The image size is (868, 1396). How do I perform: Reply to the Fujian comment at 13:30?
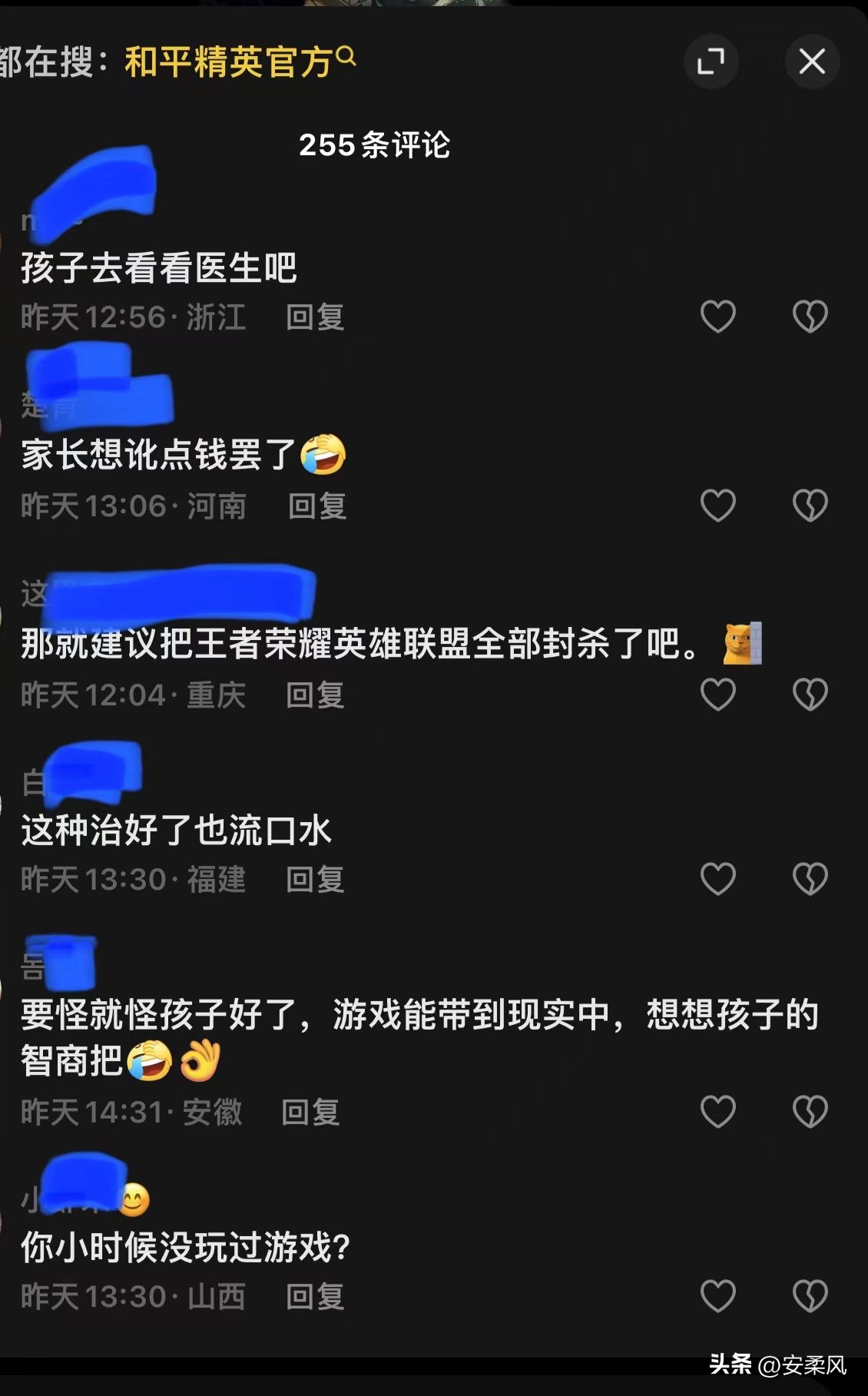(315, 879)
